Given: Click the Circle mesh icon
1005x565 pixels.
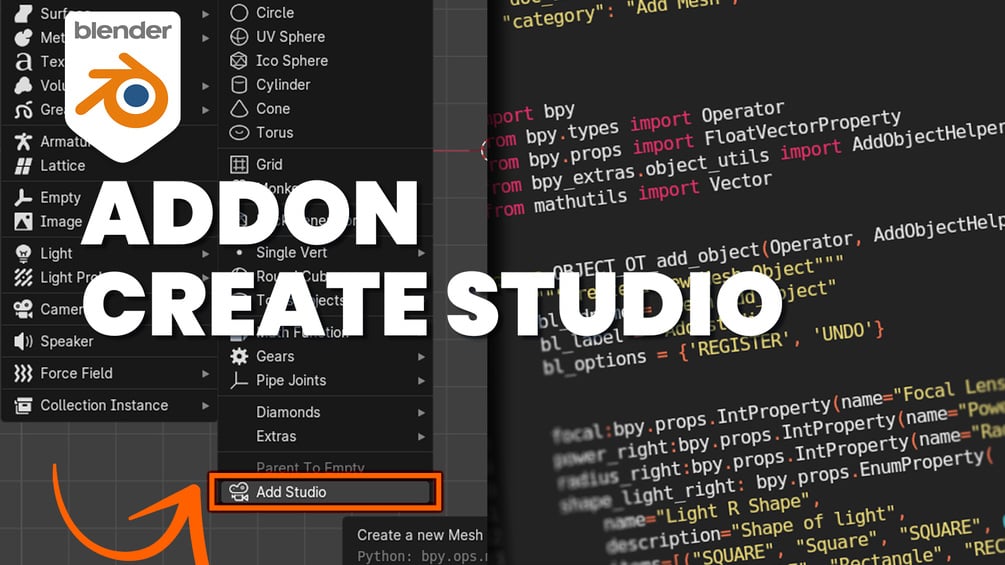Looking at the screenshot, I should [x=239, y=13].
